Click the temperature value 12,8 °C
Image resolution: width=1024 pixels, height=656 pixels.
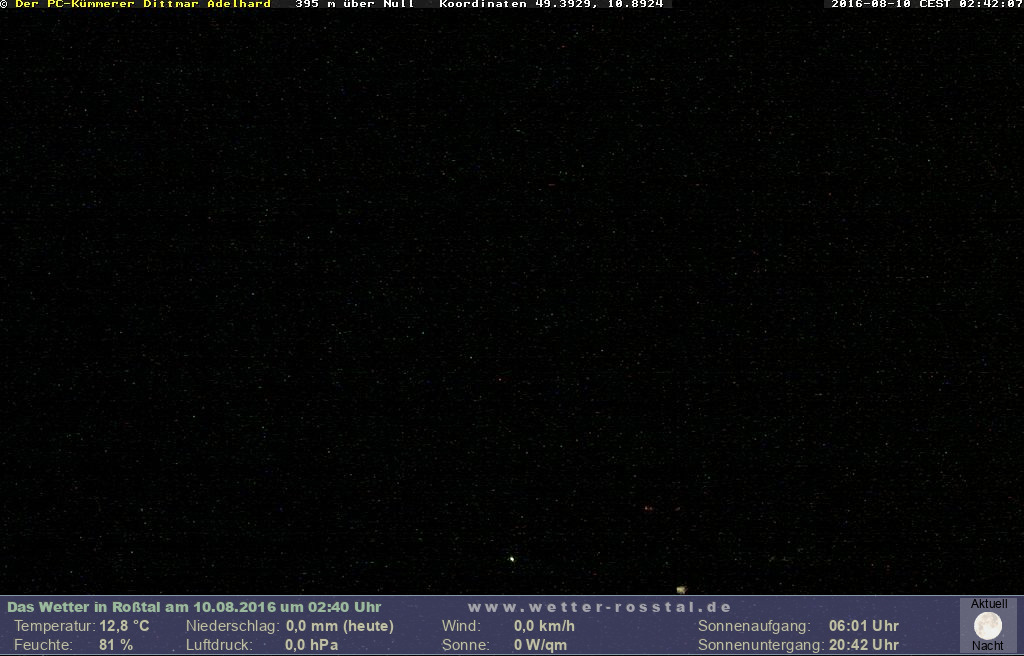tap(124, 626)
